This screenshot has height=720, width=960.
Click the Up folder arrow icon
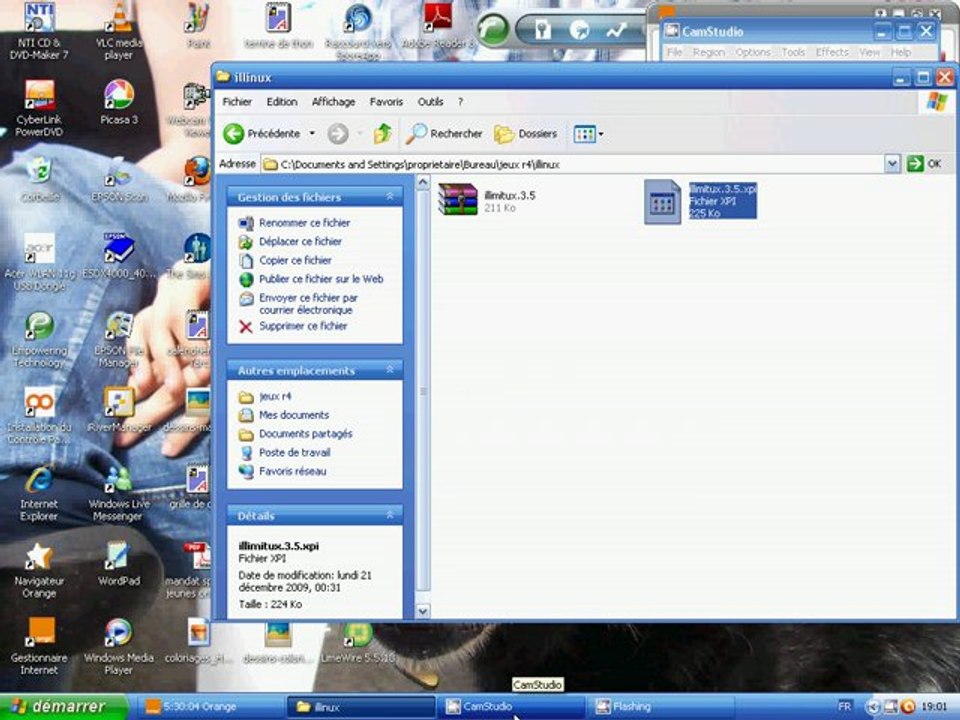click(383, 133)
